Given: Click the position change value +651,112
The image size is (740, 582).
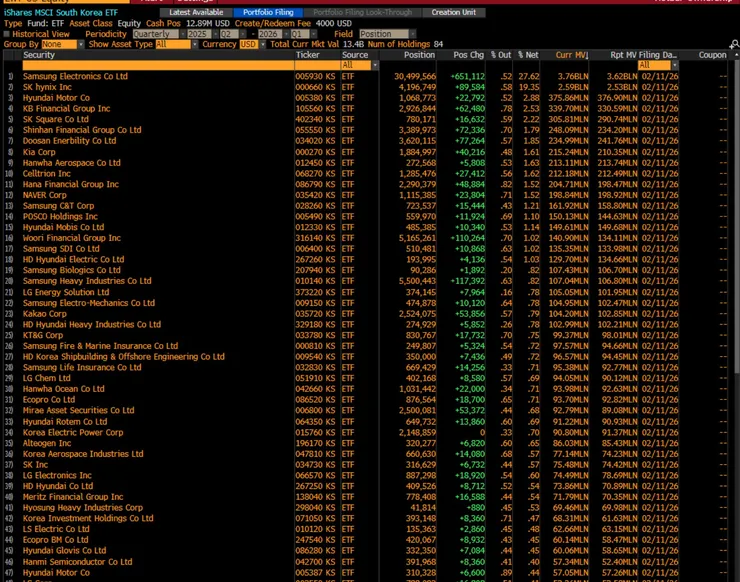Looking at the screenshot, I should coord(468,76).
